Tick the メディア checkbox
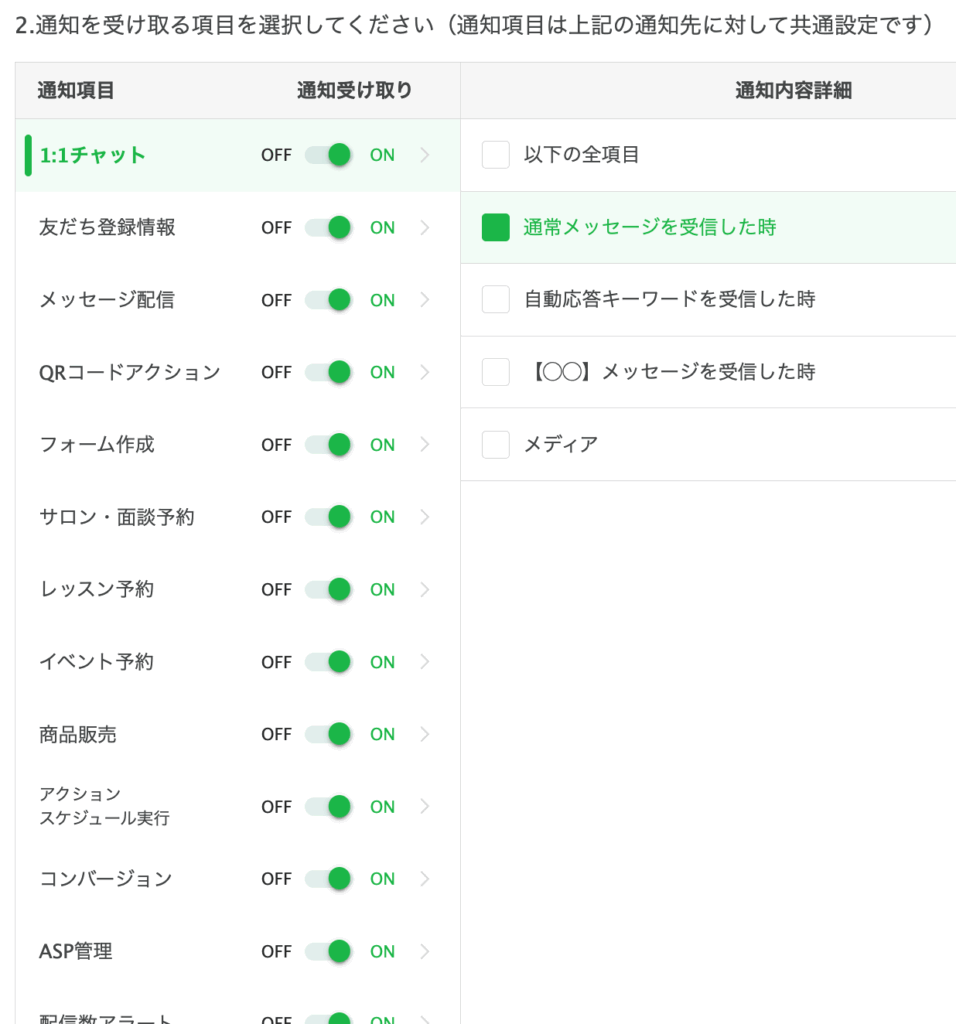This screenshot has height=1024, width=956. click(496, 444)
